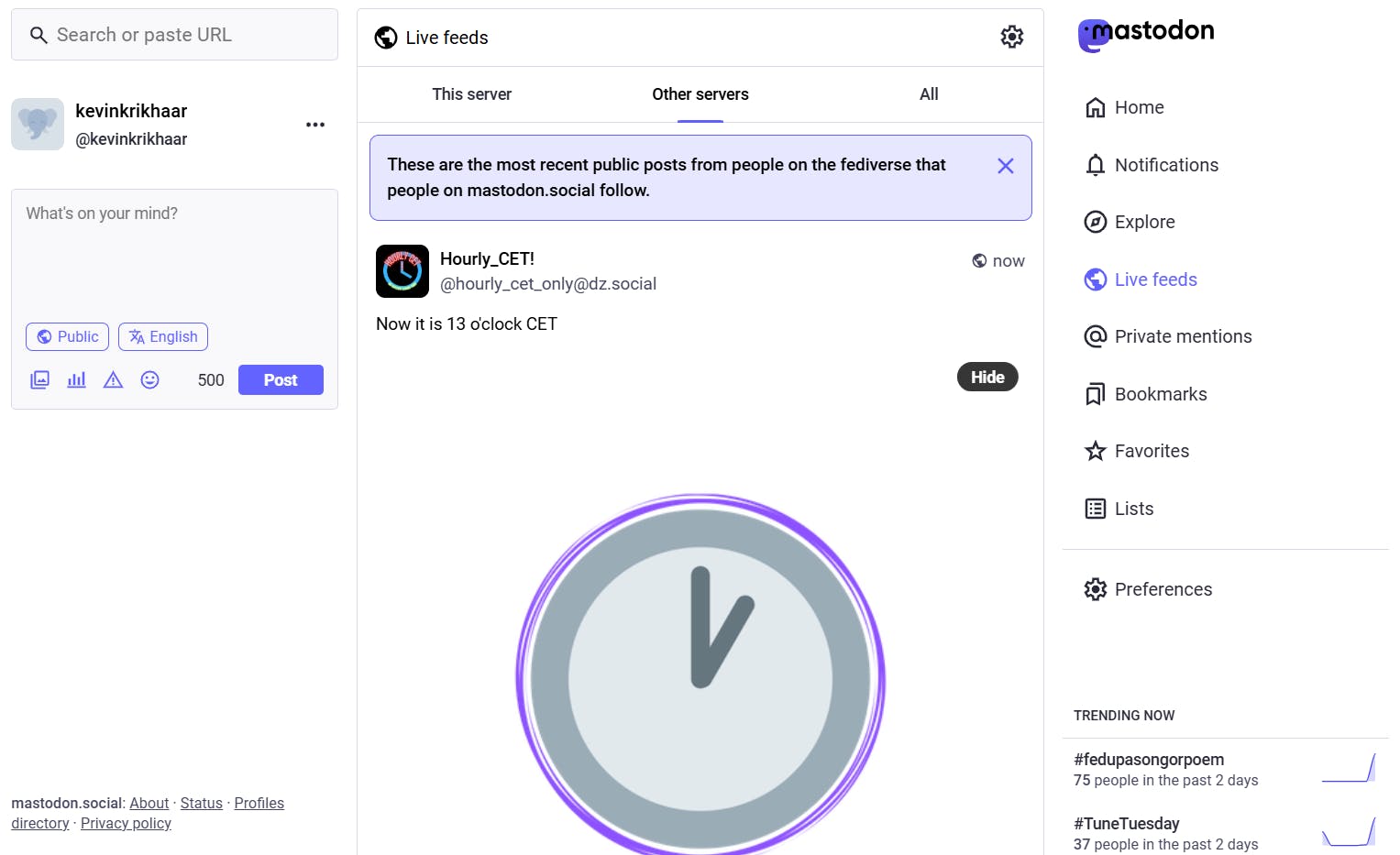Switch to the This server tab

471,94
